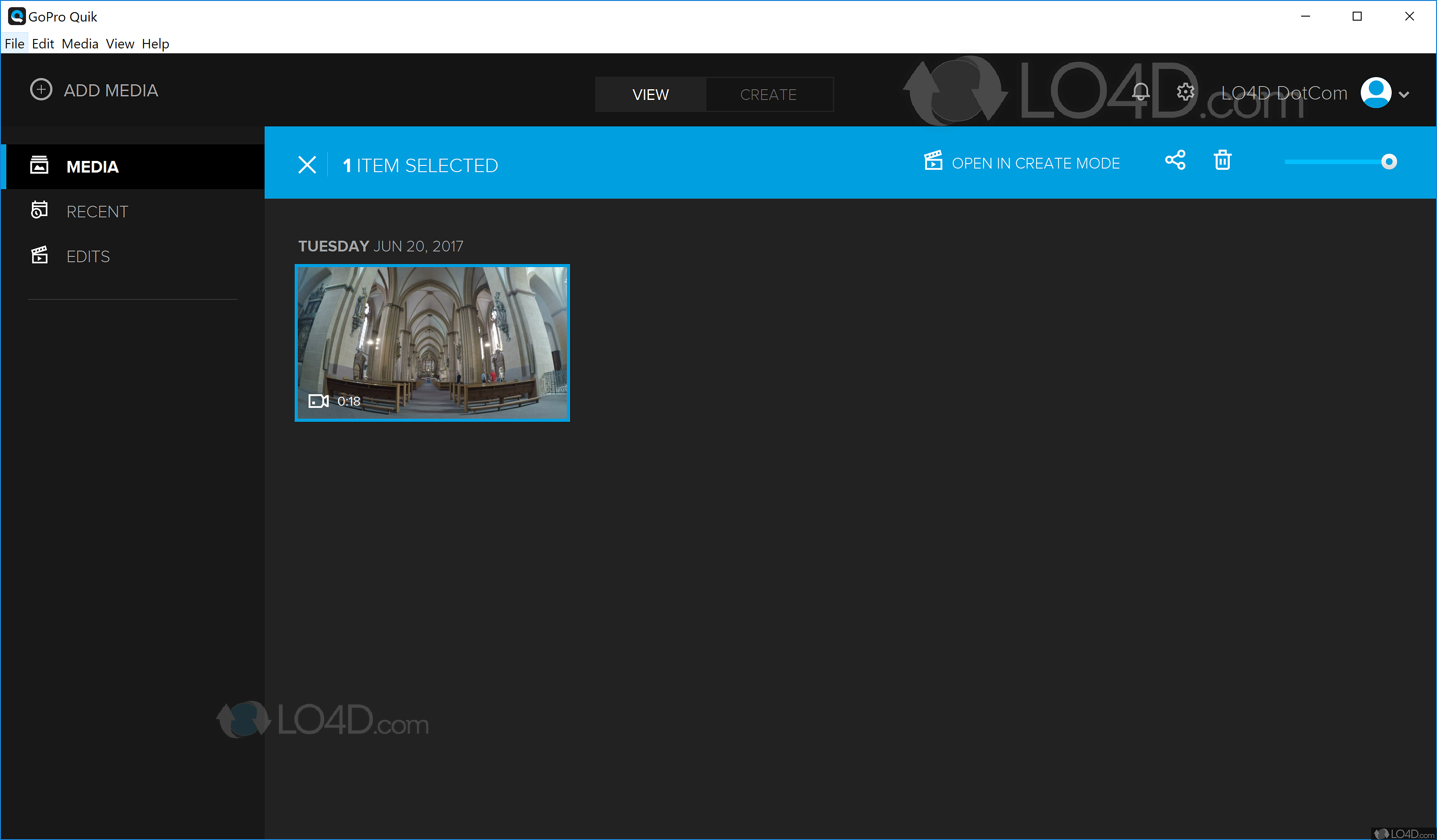Open the Help menu
Viewport: 1437px width, 840px height.
click(x=155, y=44)
